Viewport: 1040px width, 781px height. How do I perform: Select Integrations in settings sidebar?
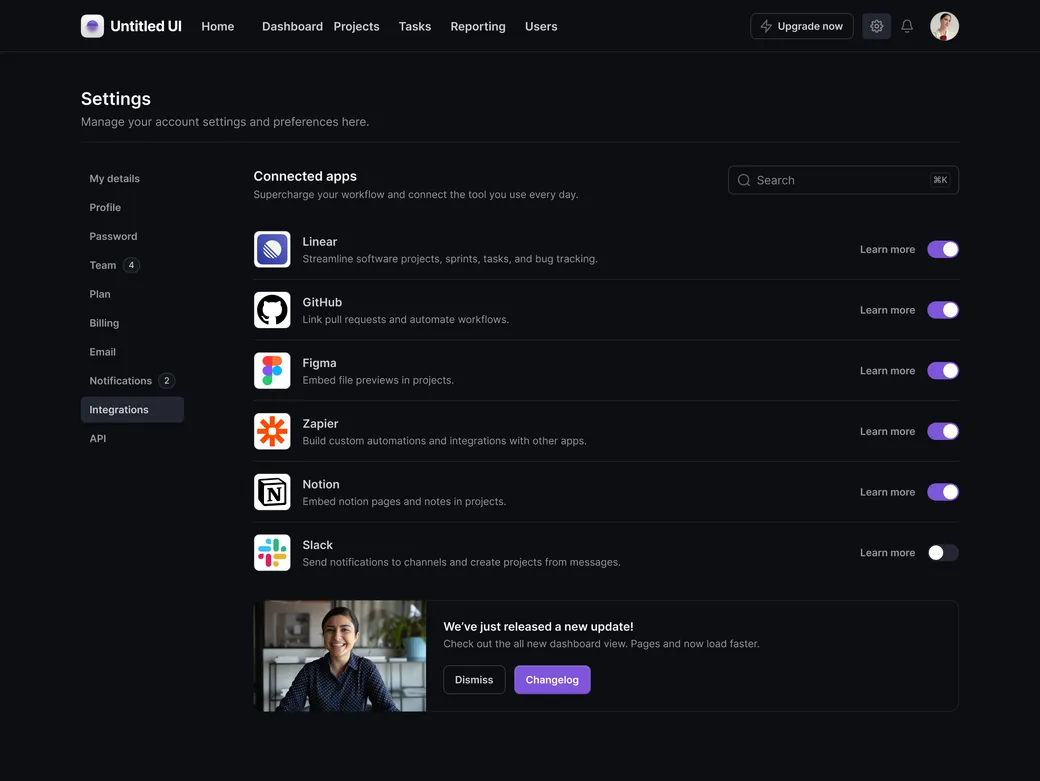(x=132, y=410)
